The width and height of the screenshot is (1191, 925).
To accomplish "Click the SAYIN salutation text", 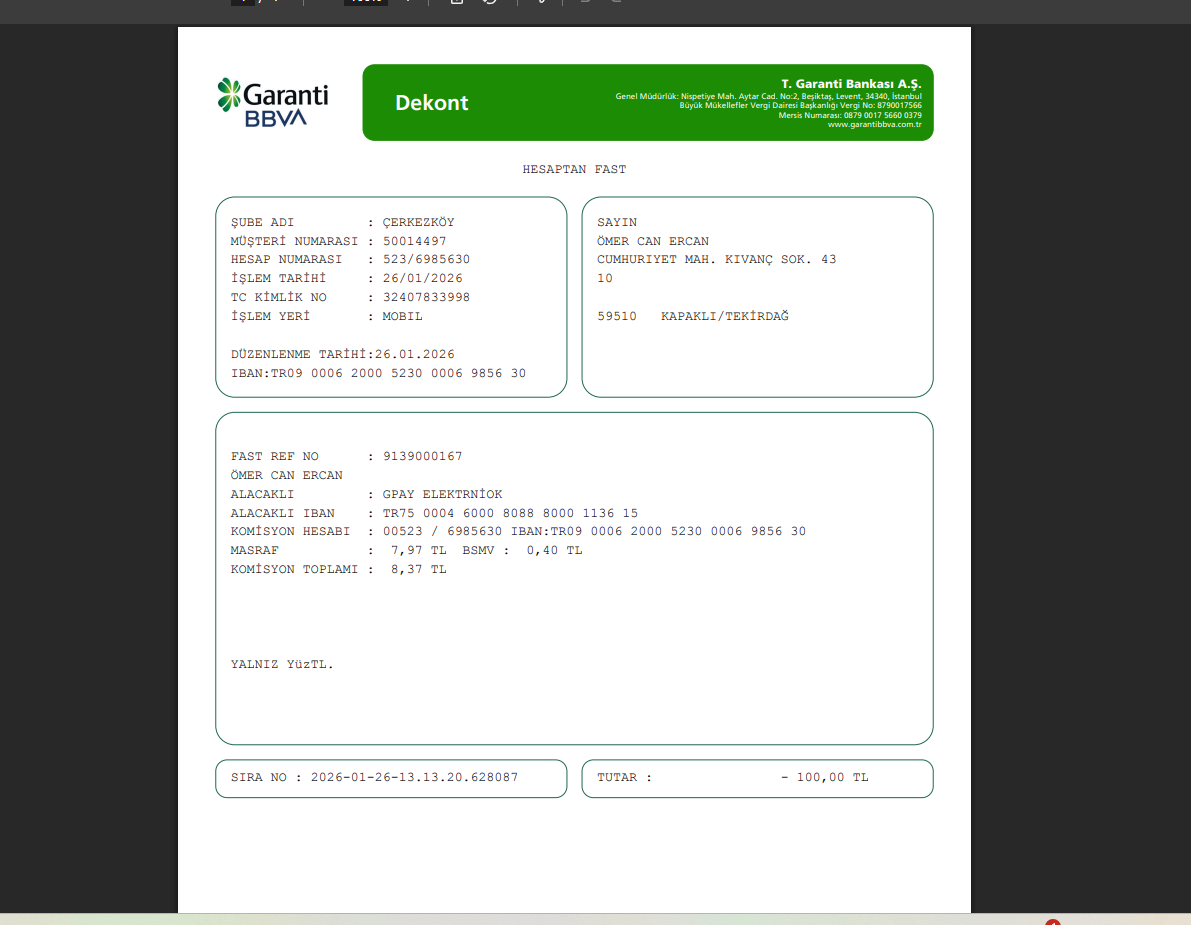I will coord(617,223).
